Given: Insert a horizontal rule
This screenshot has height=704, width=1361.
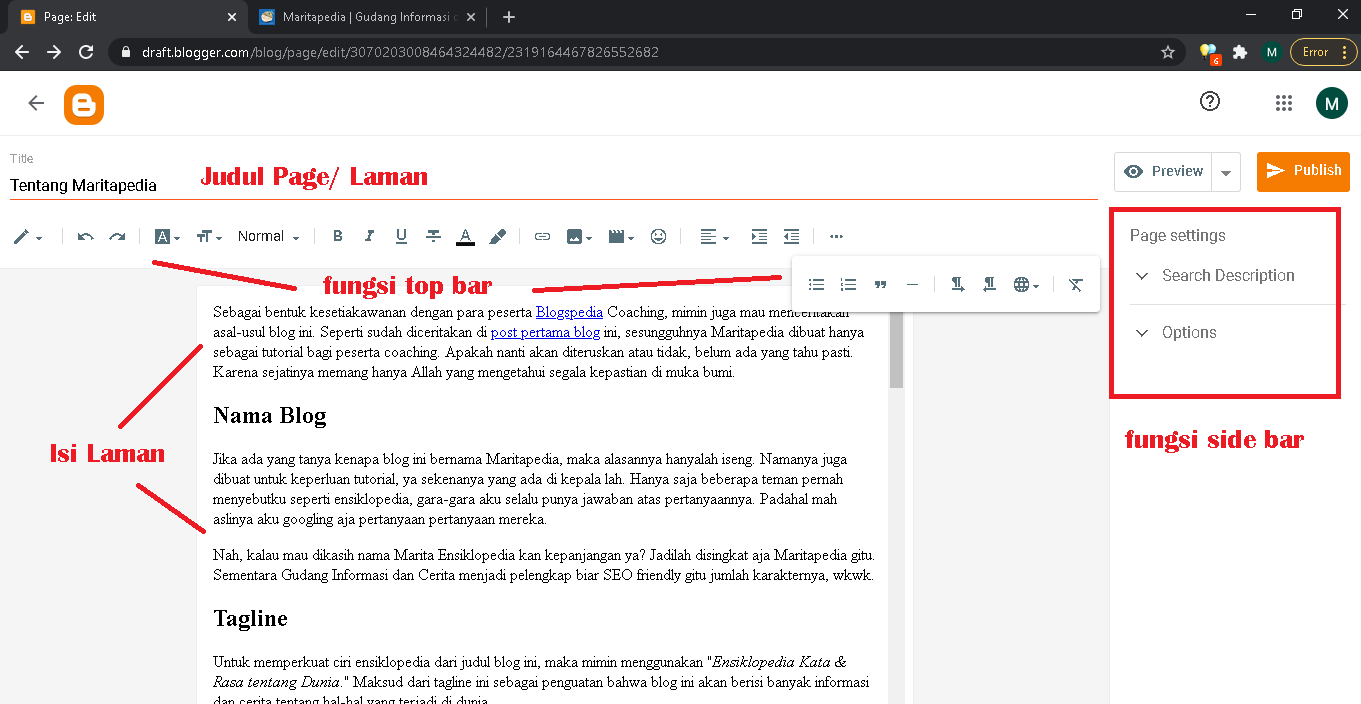Looking at the screenshot, I should point(912,284).
